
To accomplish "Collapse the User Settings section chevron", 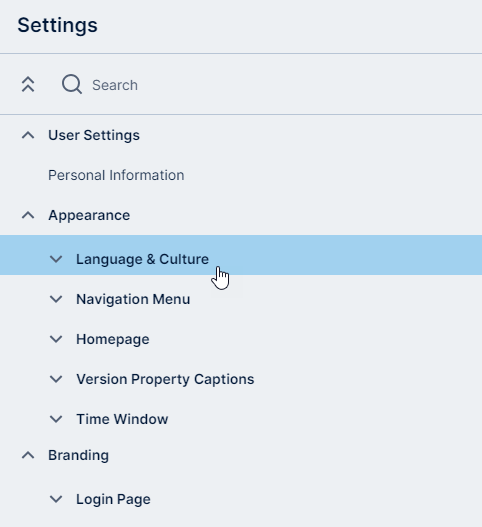I will (28, 135).
